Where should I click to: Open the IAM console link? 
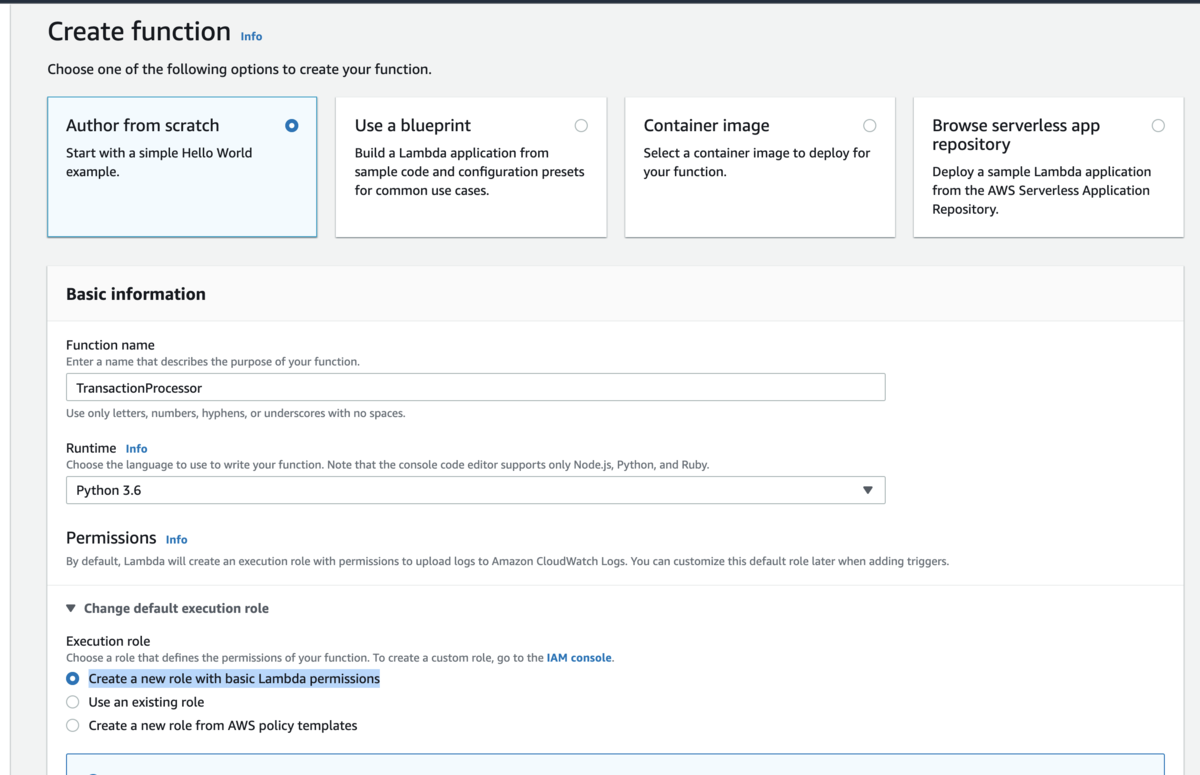579,658
